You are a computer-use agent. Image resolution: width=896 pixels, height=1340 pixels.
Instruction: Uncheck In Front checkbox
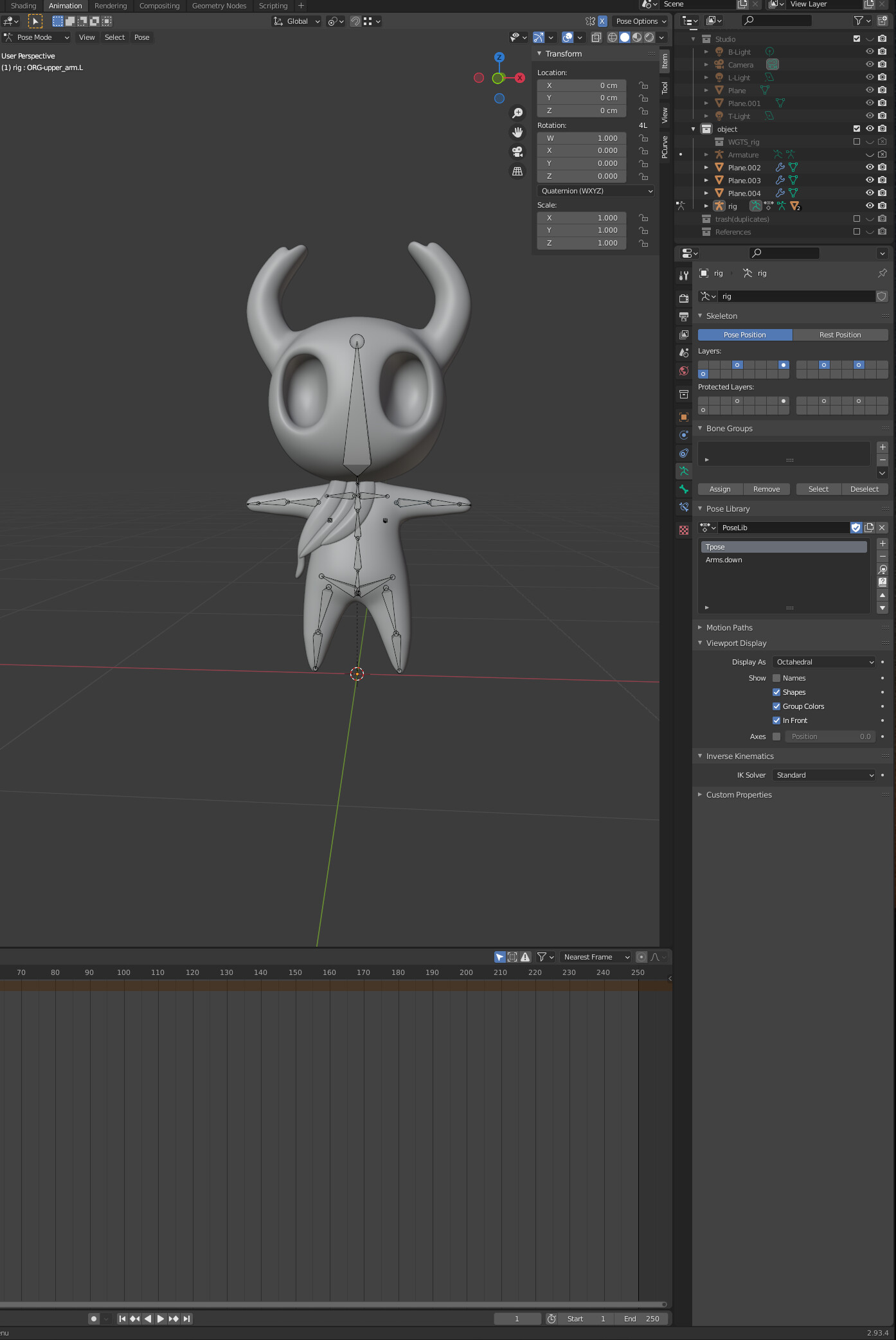coord(776,721)
